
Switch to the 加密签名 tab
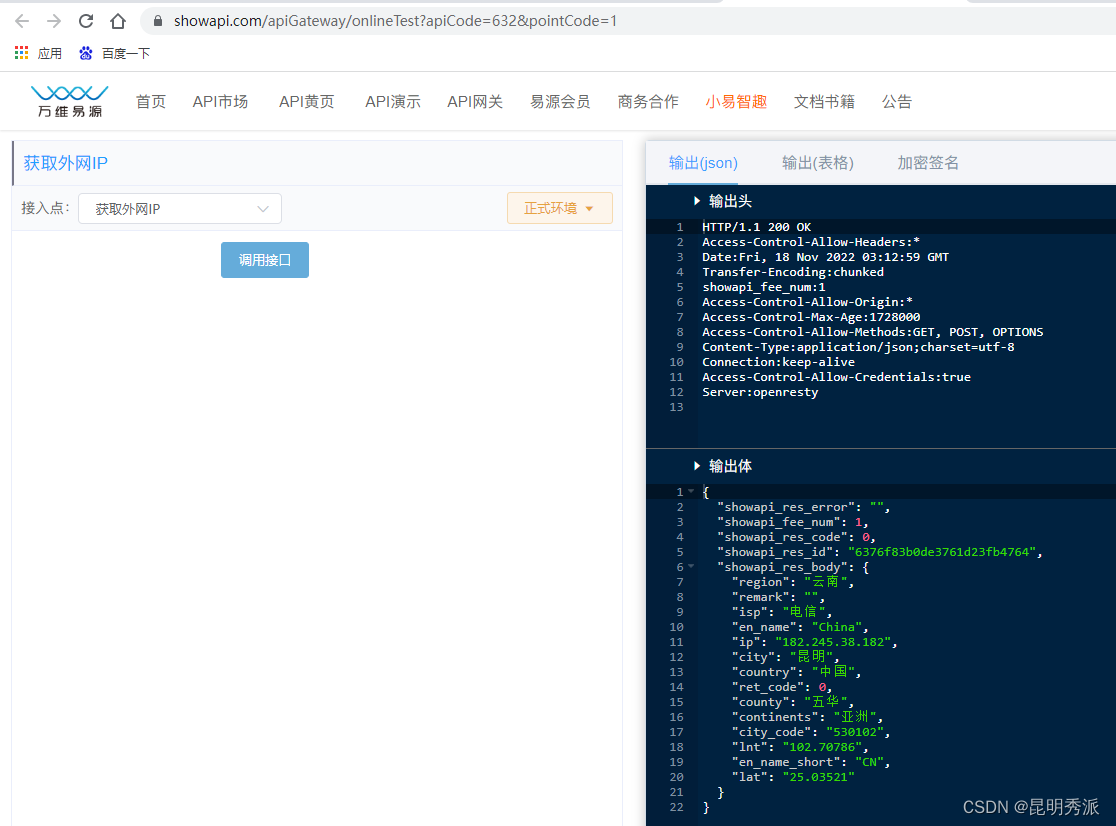[x=928, y=163]
